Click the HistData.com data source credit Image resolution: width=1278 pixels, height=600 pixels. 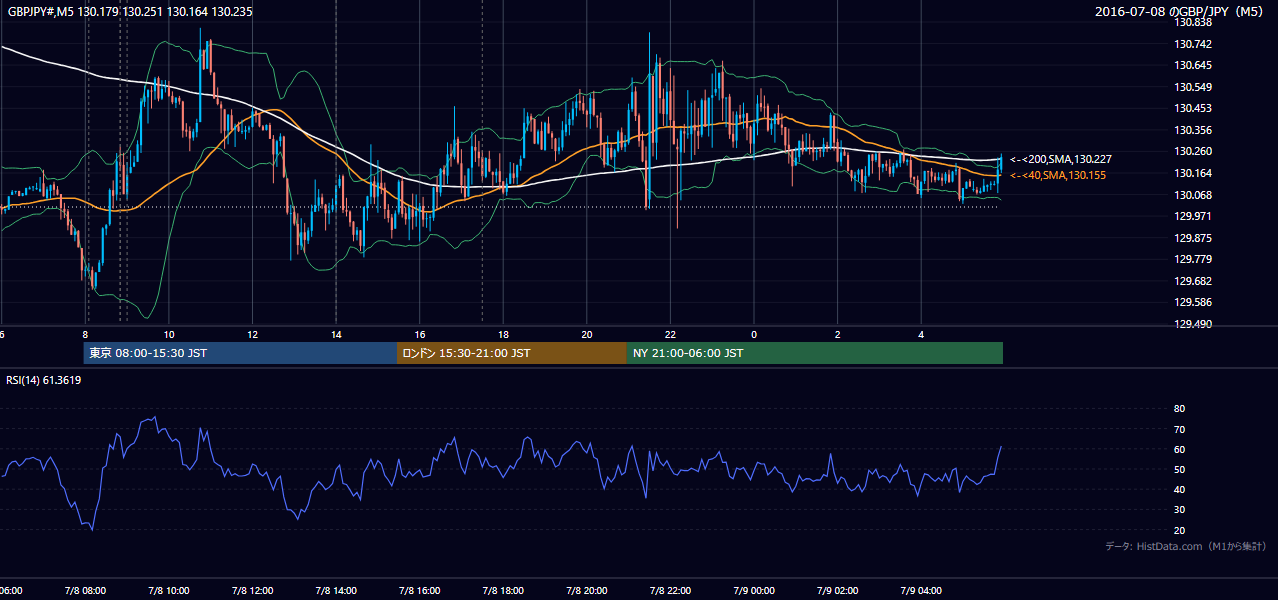coord(1185,546)
